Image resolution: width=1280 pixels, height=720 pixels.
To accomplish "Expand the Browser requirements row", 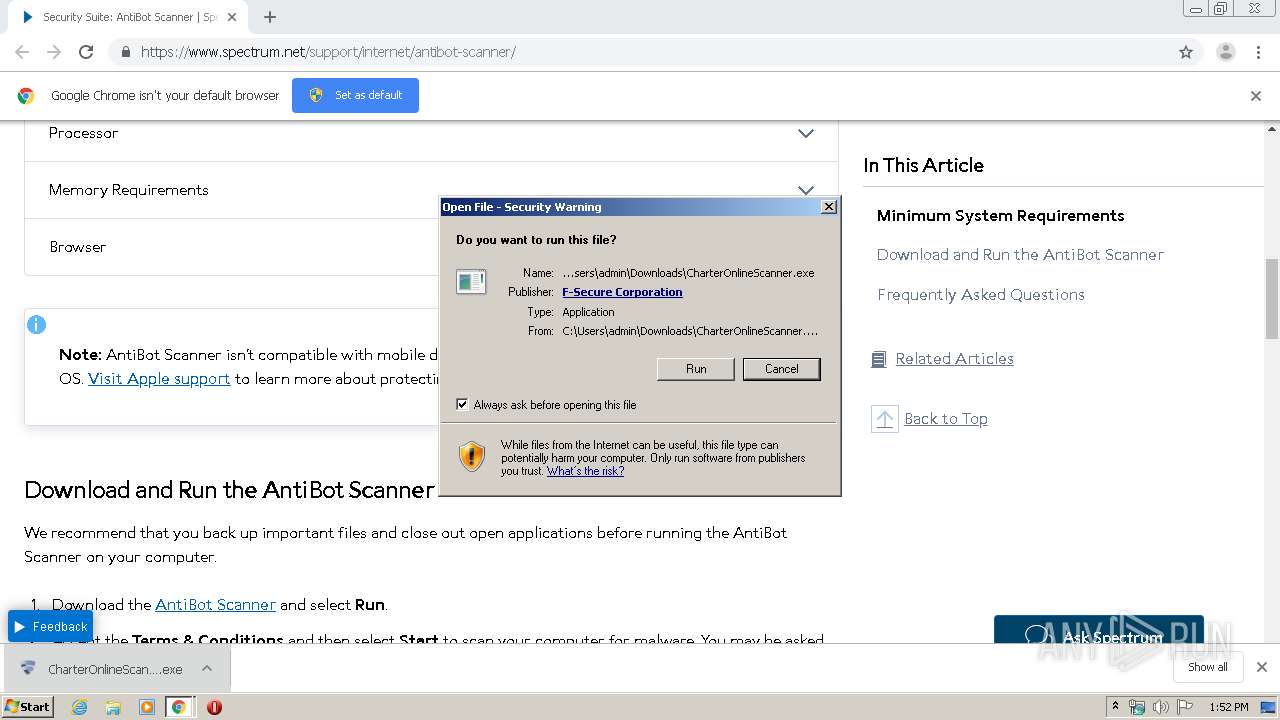I will point(430,247).
